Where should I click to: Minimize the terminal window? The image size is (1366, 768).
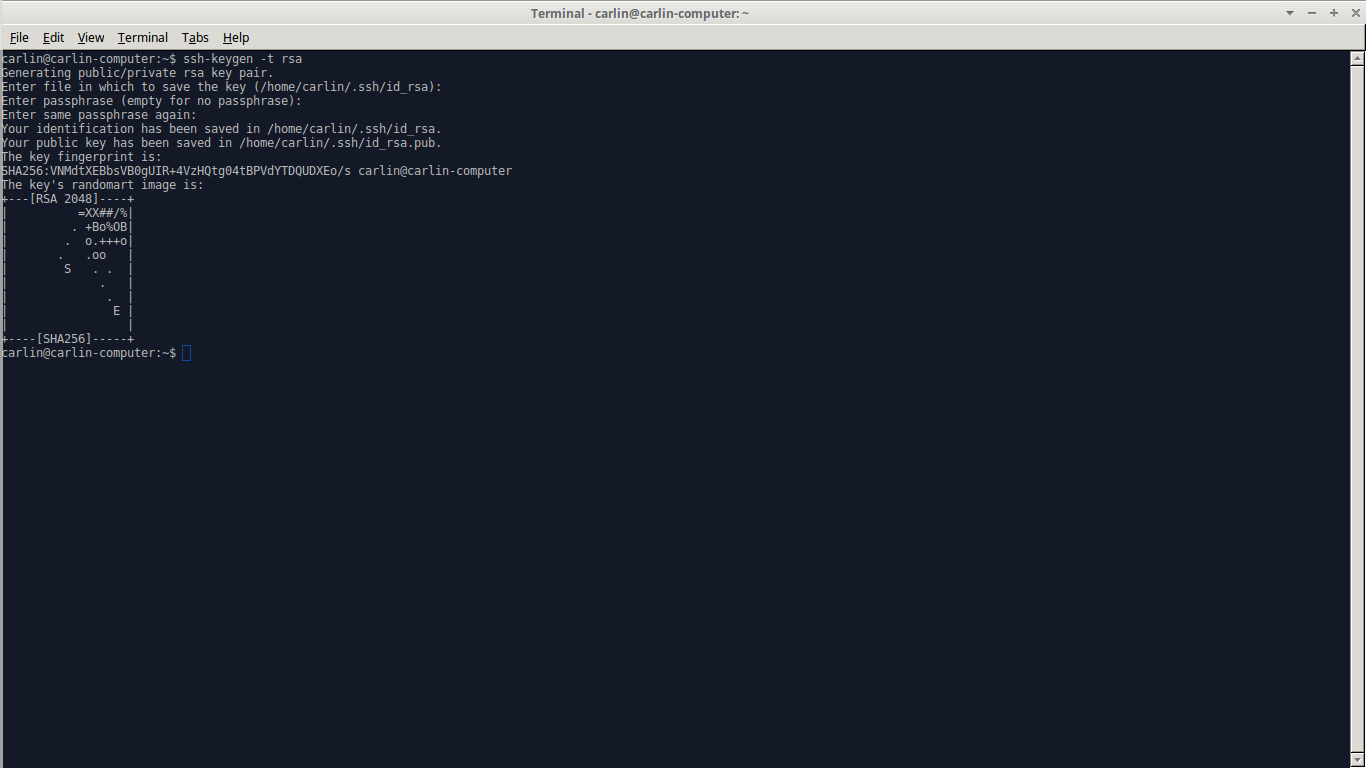point(1313,13)
